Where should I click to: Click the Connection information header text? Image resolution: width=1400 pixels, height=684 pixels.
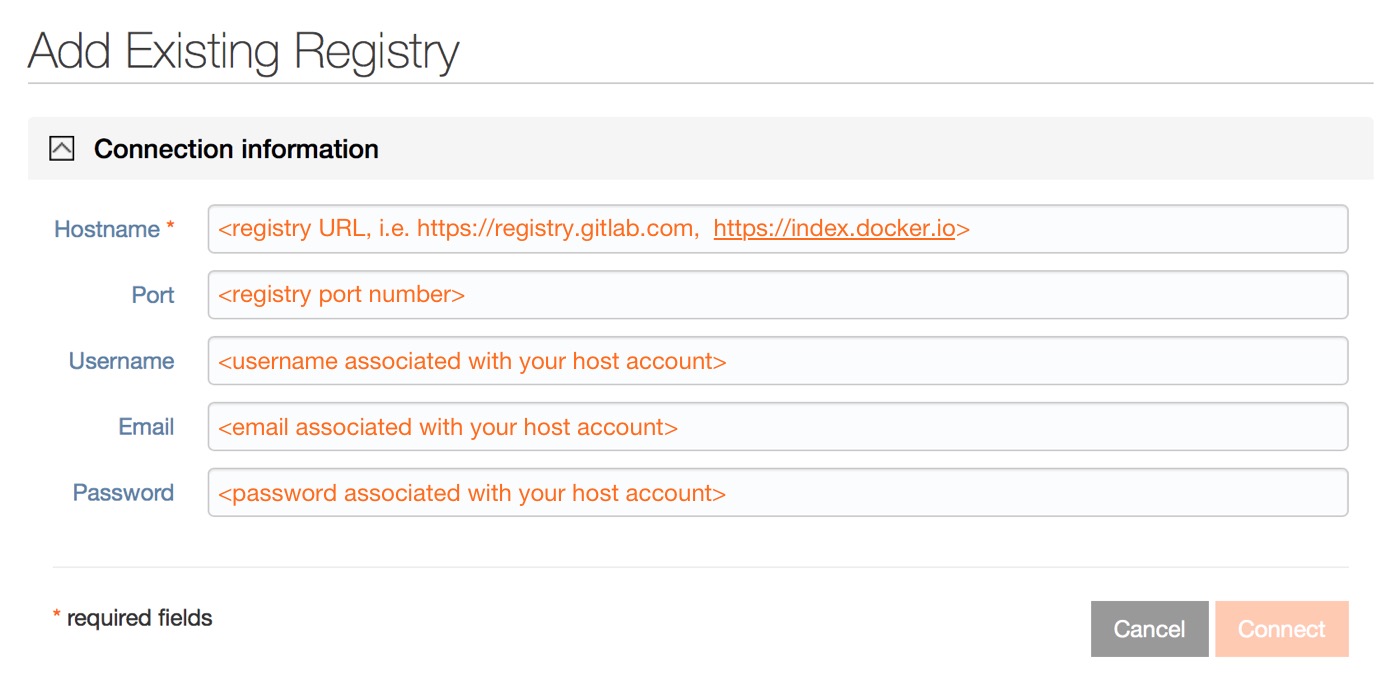coord(235,148)
